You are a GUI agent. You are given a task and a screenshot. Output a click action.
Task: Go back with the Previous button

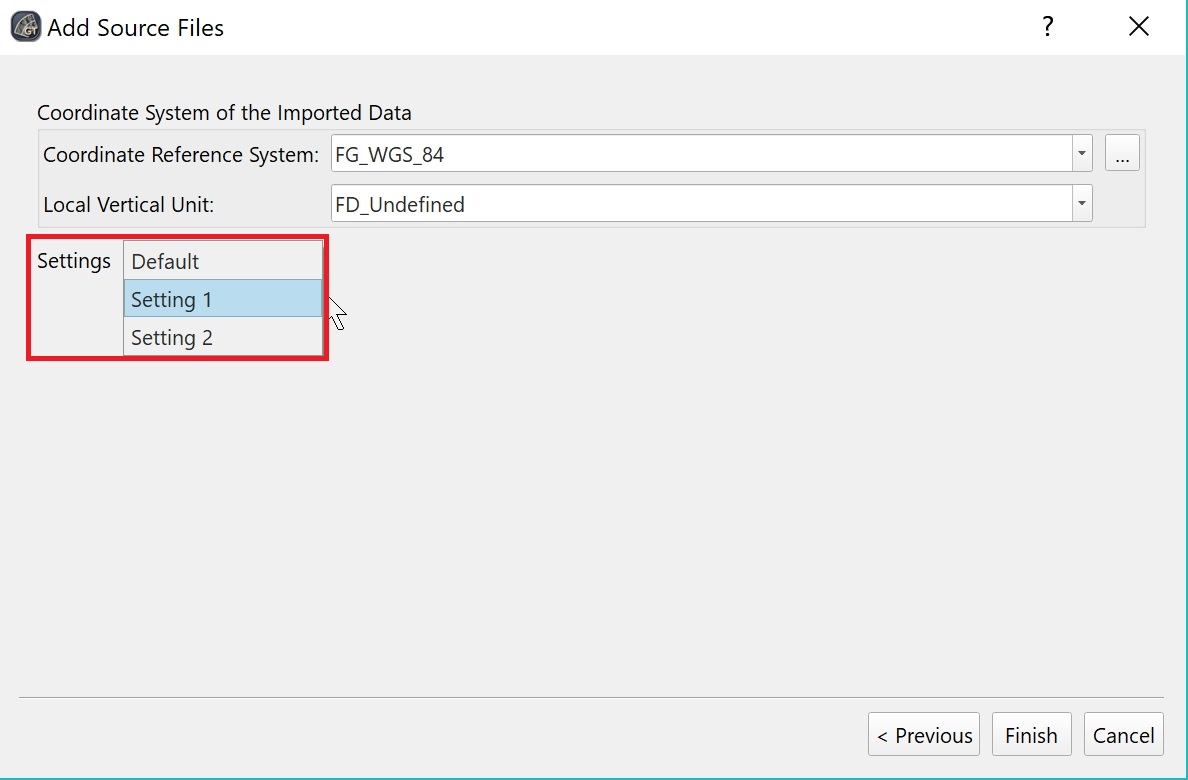[x=924, y=735]
